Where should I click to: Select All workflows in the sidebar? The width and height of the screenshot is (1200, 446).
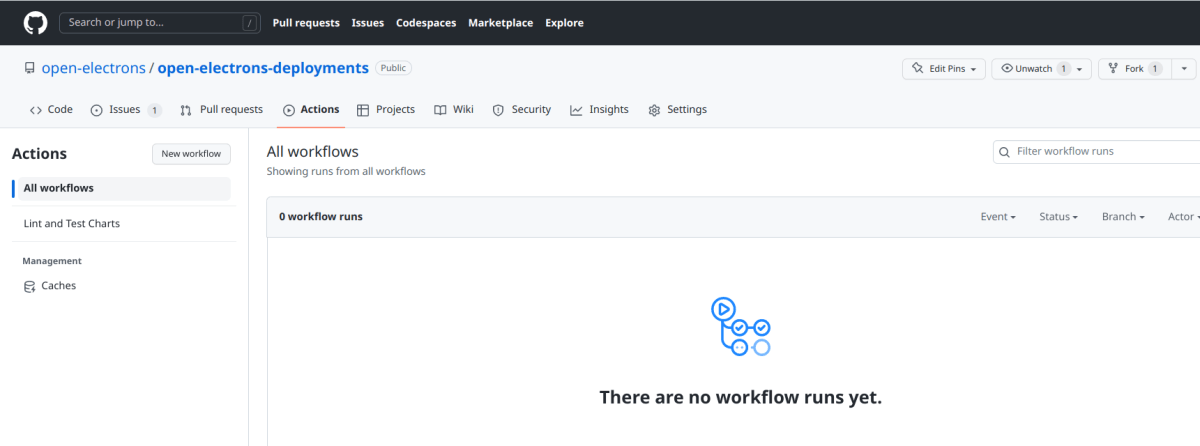click(x=124, y=188)
